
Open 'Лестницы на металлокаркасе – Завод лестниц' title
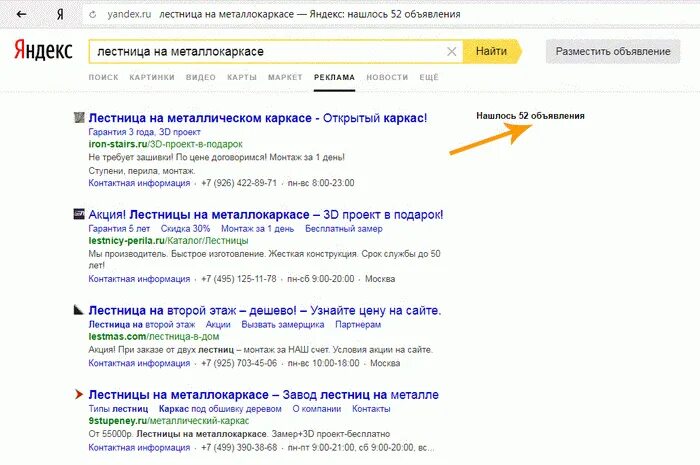coord(263,395)
